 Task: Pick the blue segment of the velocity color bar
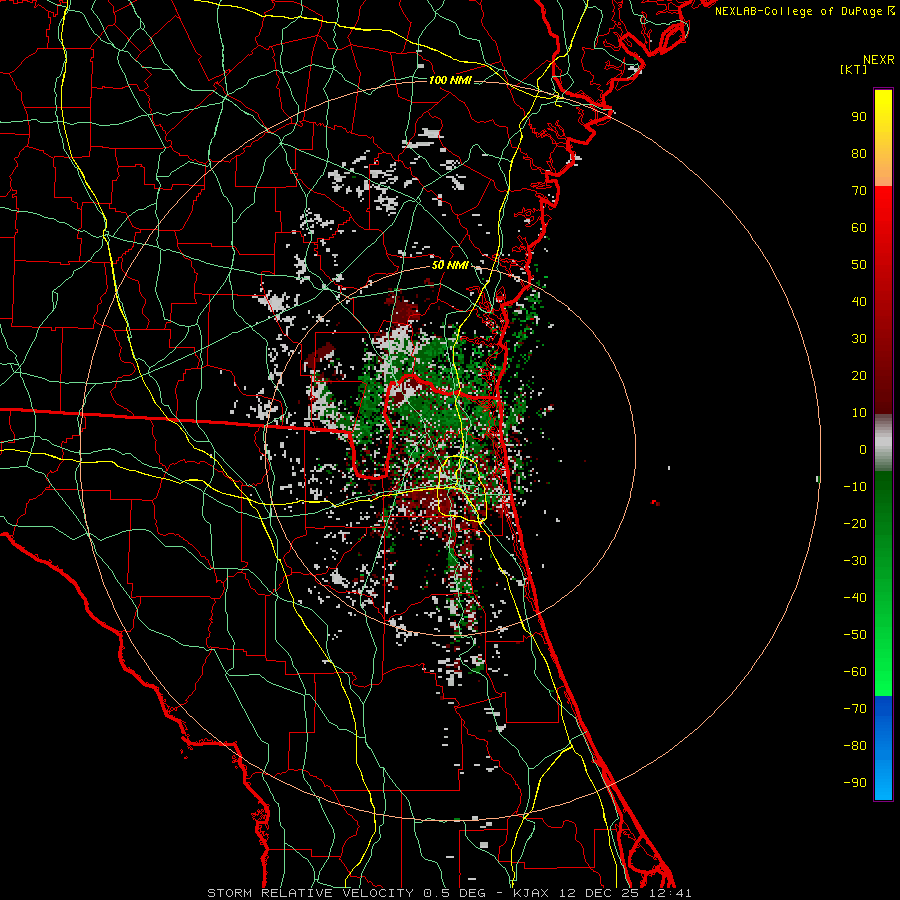coord(883,747)
